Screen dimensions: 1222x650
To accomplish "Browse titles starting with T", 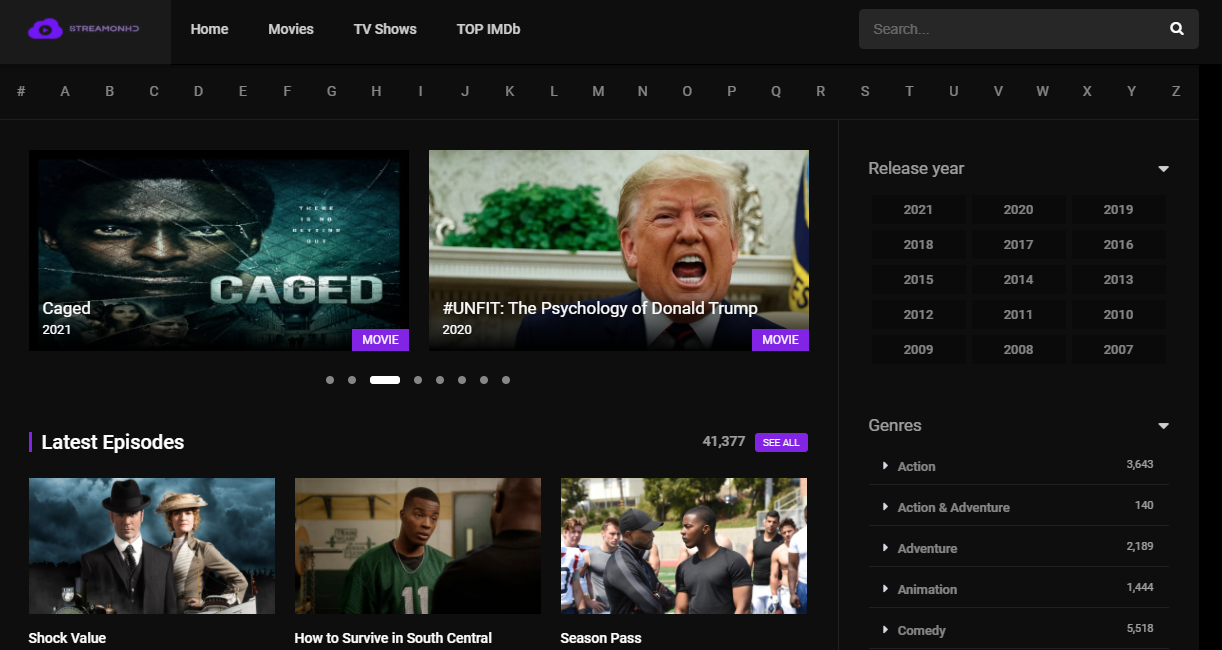I will pyautogui.click(x=909, y=91).
